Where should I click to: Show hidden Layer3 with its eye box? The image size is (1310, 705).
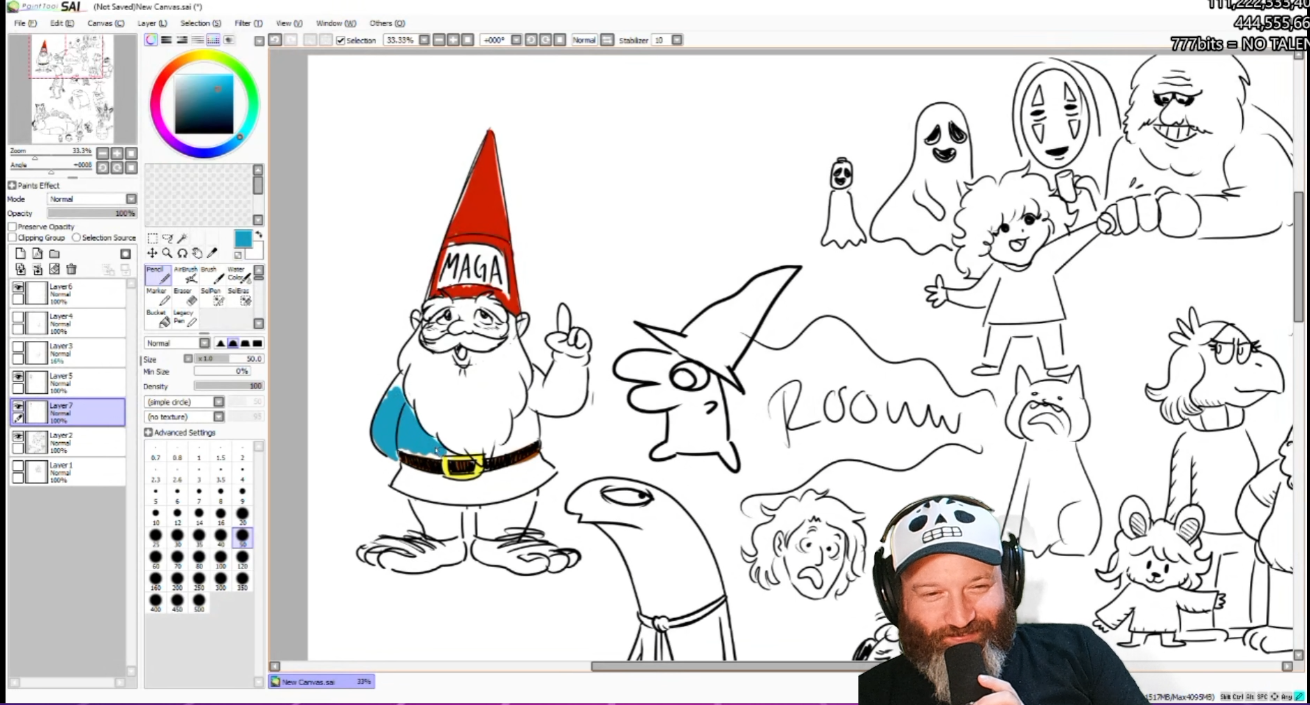(x=18, y=347)
